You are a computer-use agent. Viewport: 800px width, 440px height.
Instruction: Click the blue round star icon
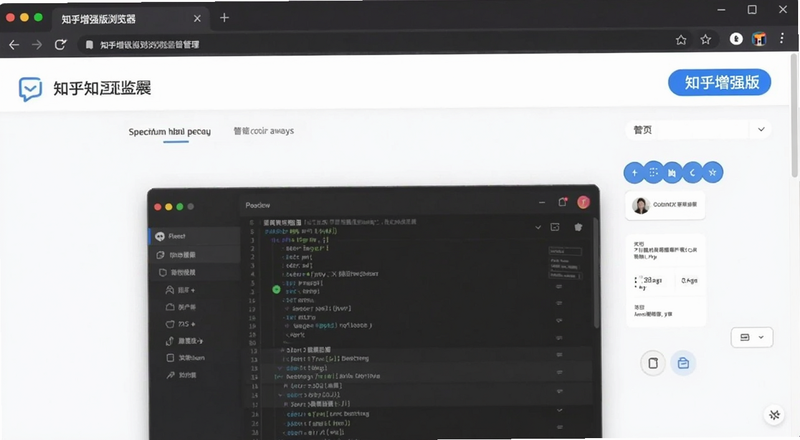point(713,173)
